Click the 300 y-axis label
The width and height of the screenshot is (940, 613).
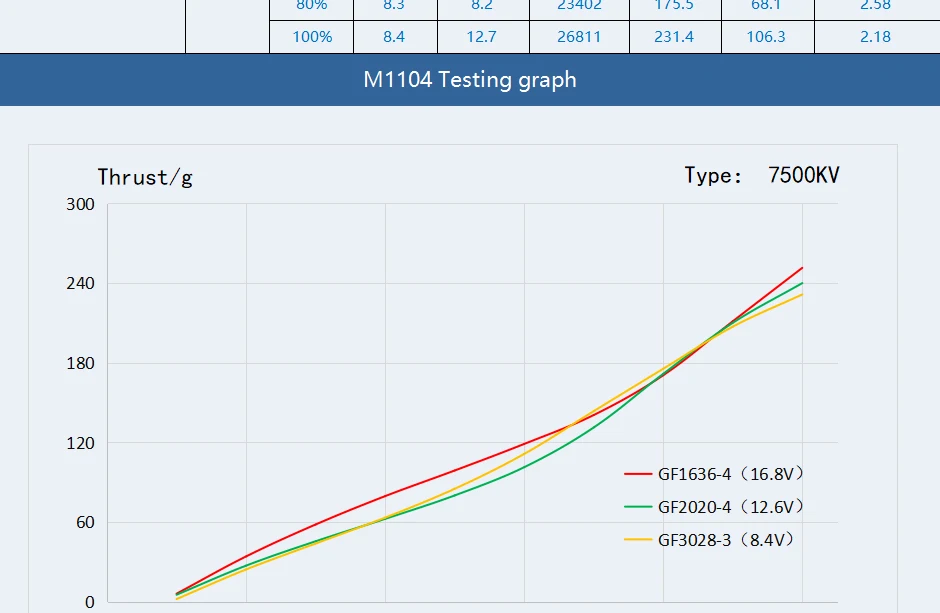(80, 205)
